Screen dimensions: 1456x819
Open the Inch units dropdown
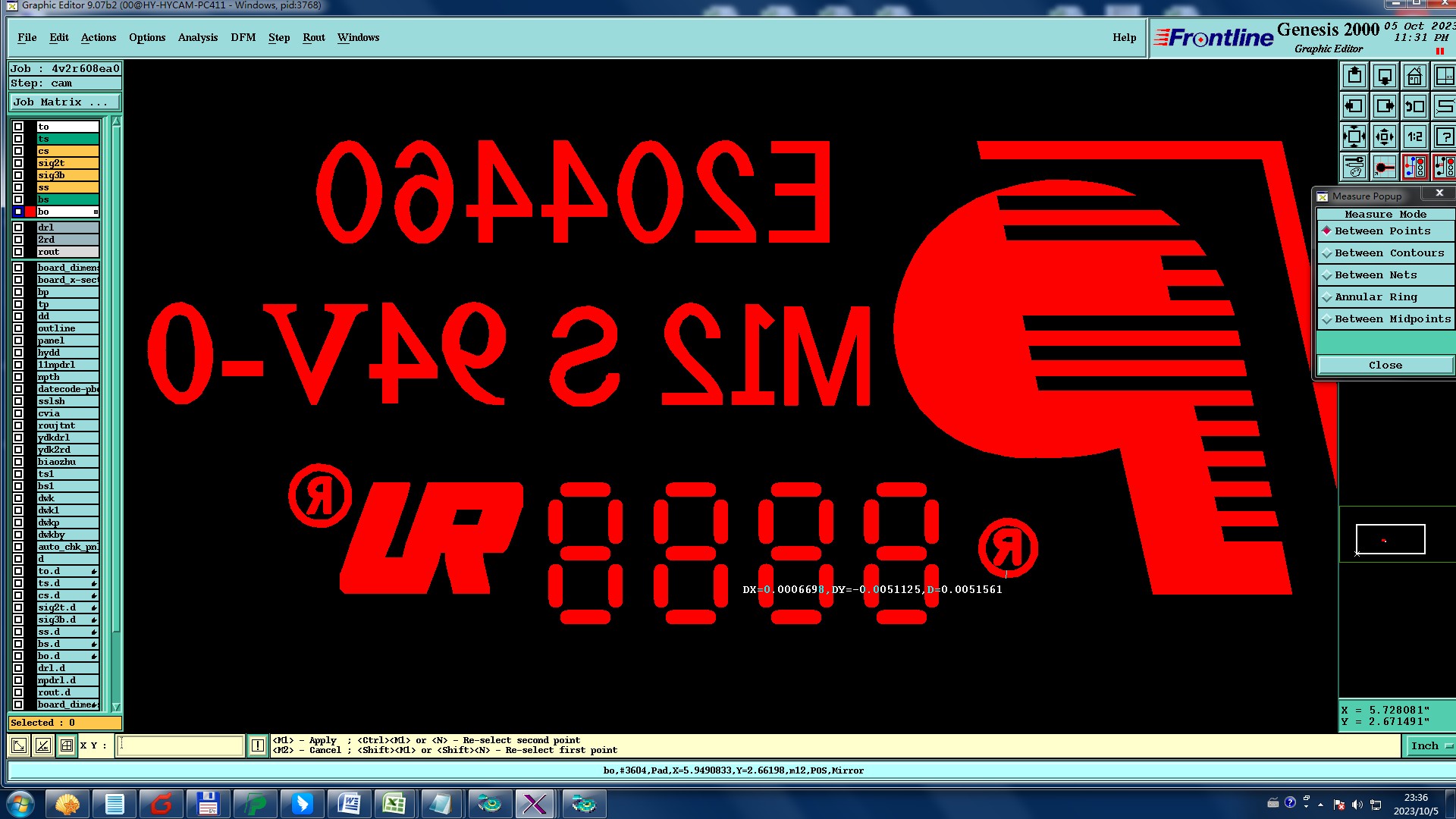click(1429, 746)
